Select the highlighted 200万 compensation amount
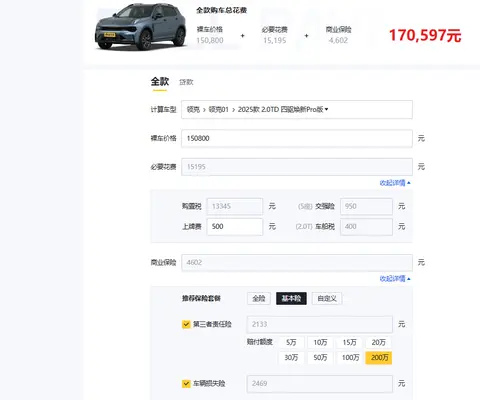This screenshot has height=400, width=480. (379, 358)
